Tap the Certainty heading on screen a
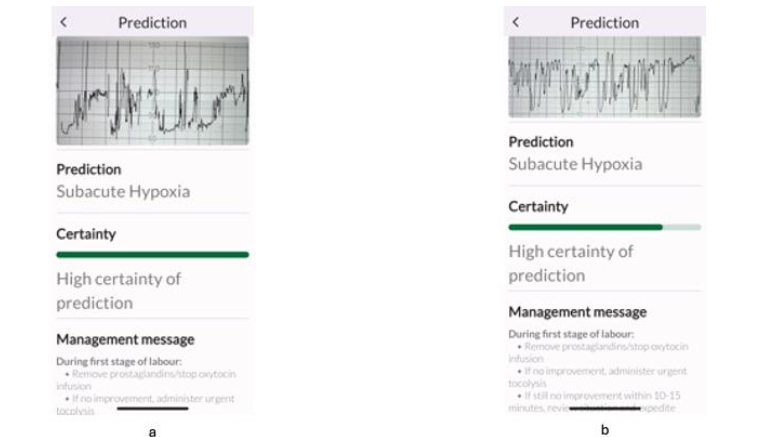Screen dimensions: 764x437 click(x=86, y=234)
